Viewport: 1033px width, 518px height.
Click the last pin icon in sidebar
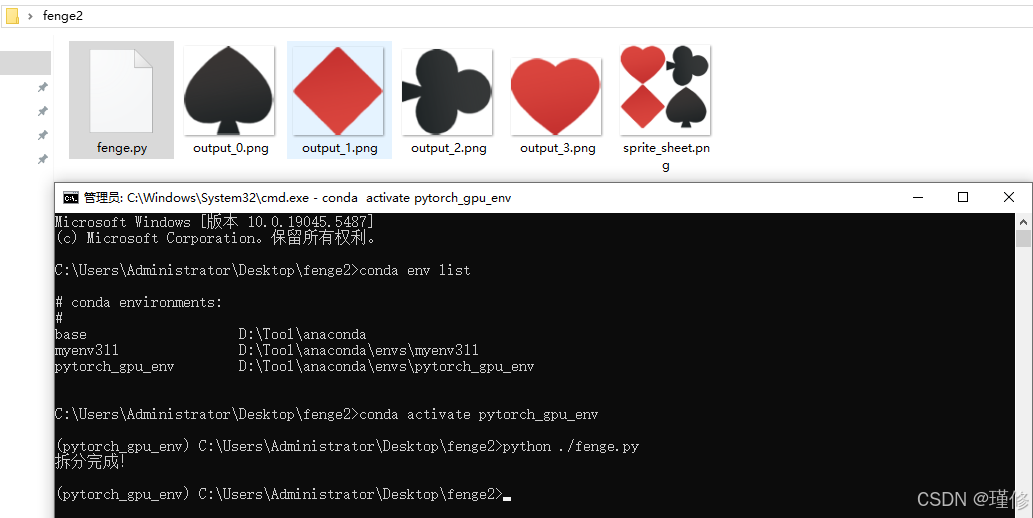[42, 159]
